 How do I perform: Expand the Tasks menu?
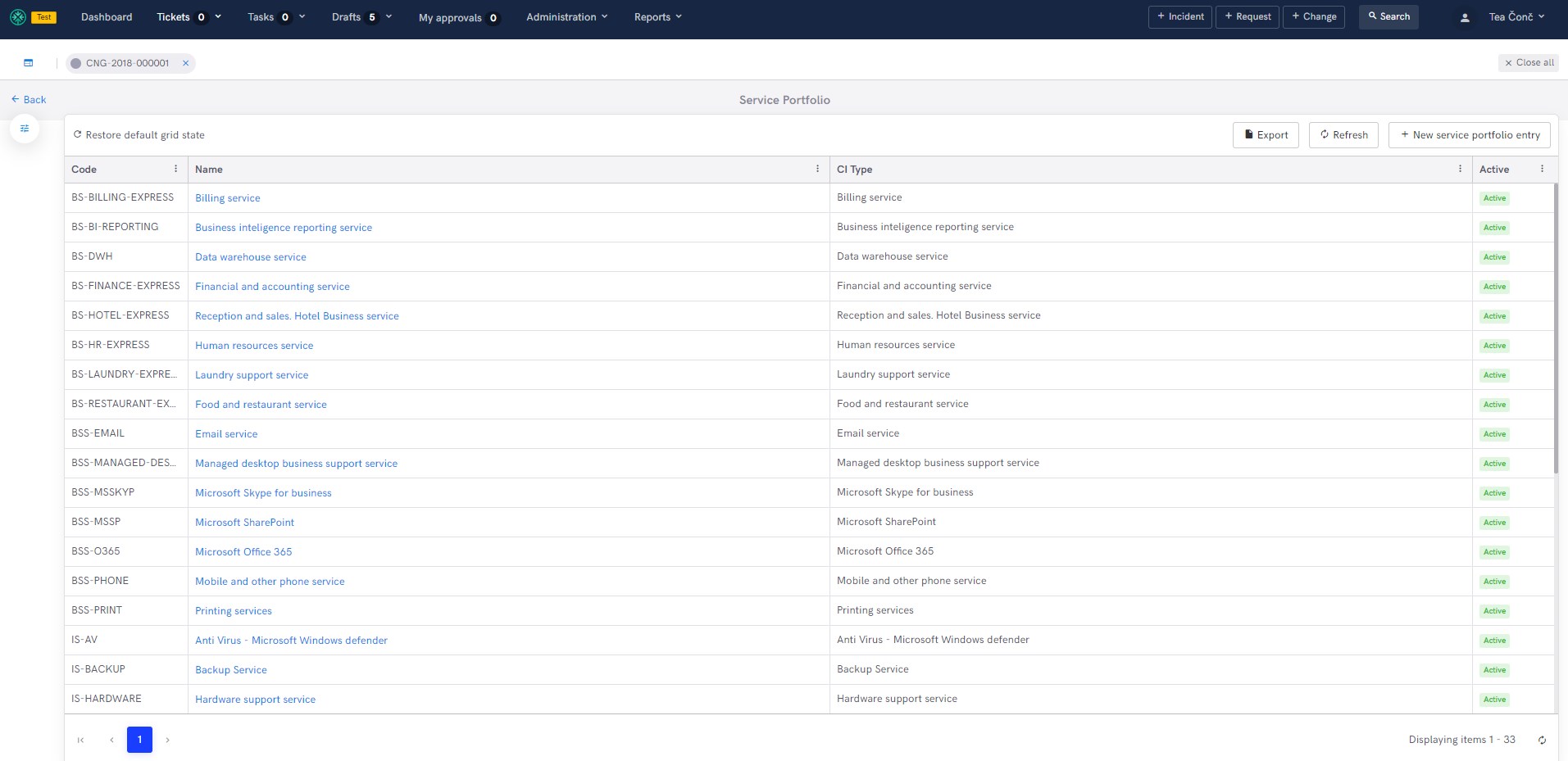click(x=276, y=17)
